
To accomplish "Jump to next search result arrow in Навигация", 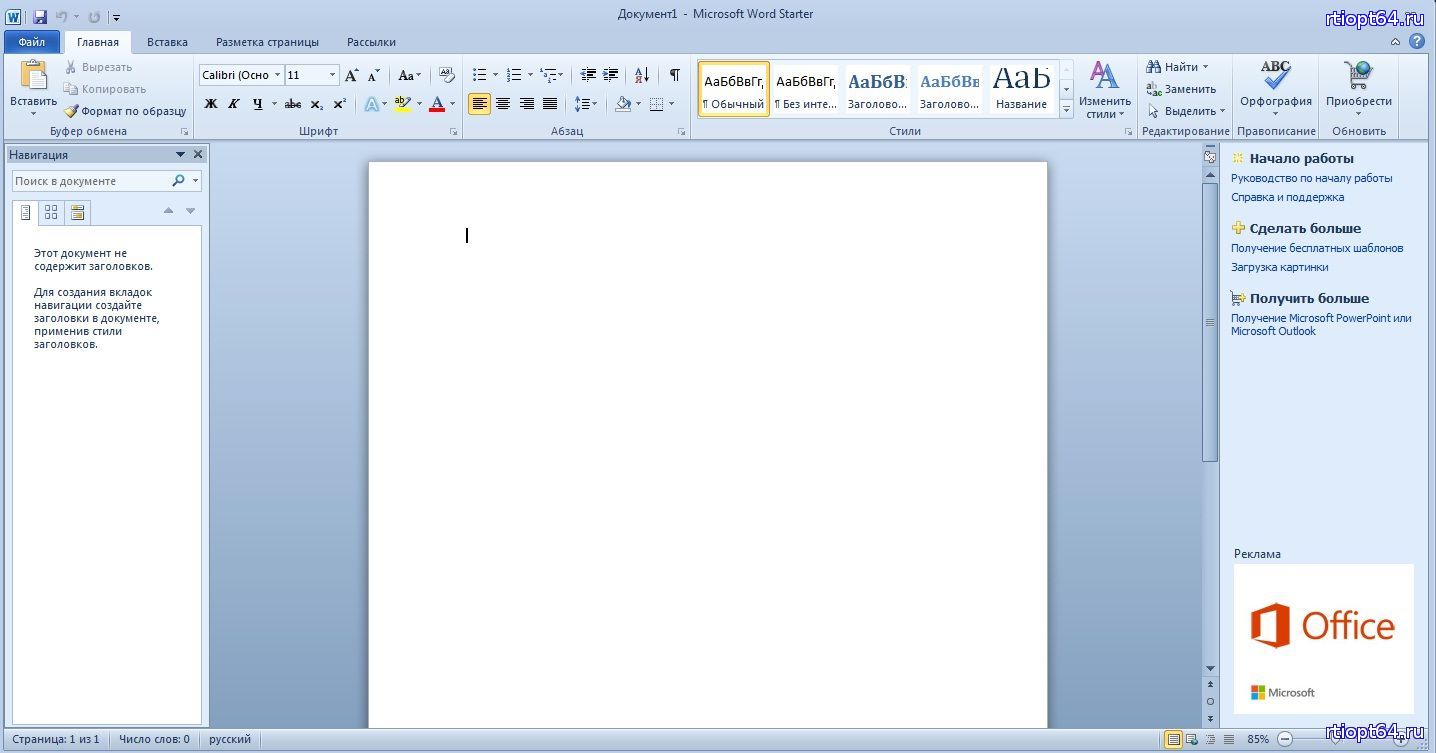I will (190, 211).
